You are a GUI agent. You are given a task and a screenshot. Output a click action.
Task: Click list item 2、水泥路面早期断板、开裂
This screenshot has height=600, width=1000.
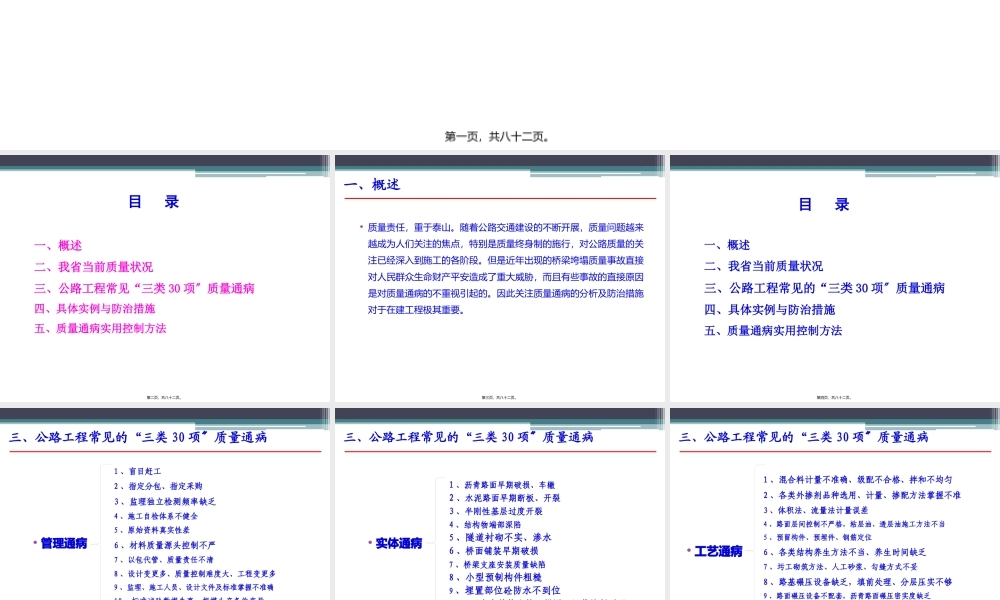click(x=504, y=498)
